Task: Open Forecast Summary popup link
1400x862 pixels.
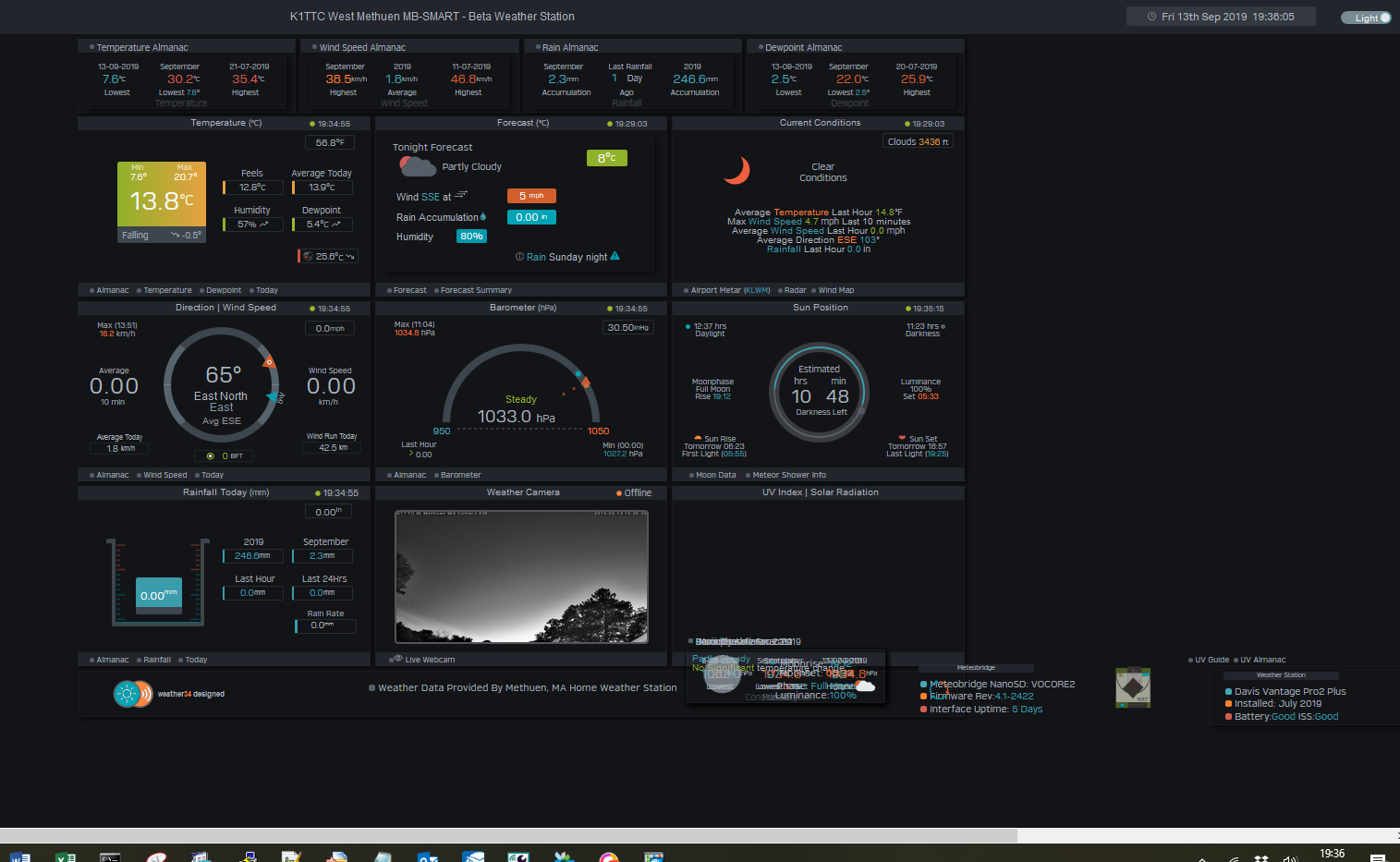Action: coord(476,290)
